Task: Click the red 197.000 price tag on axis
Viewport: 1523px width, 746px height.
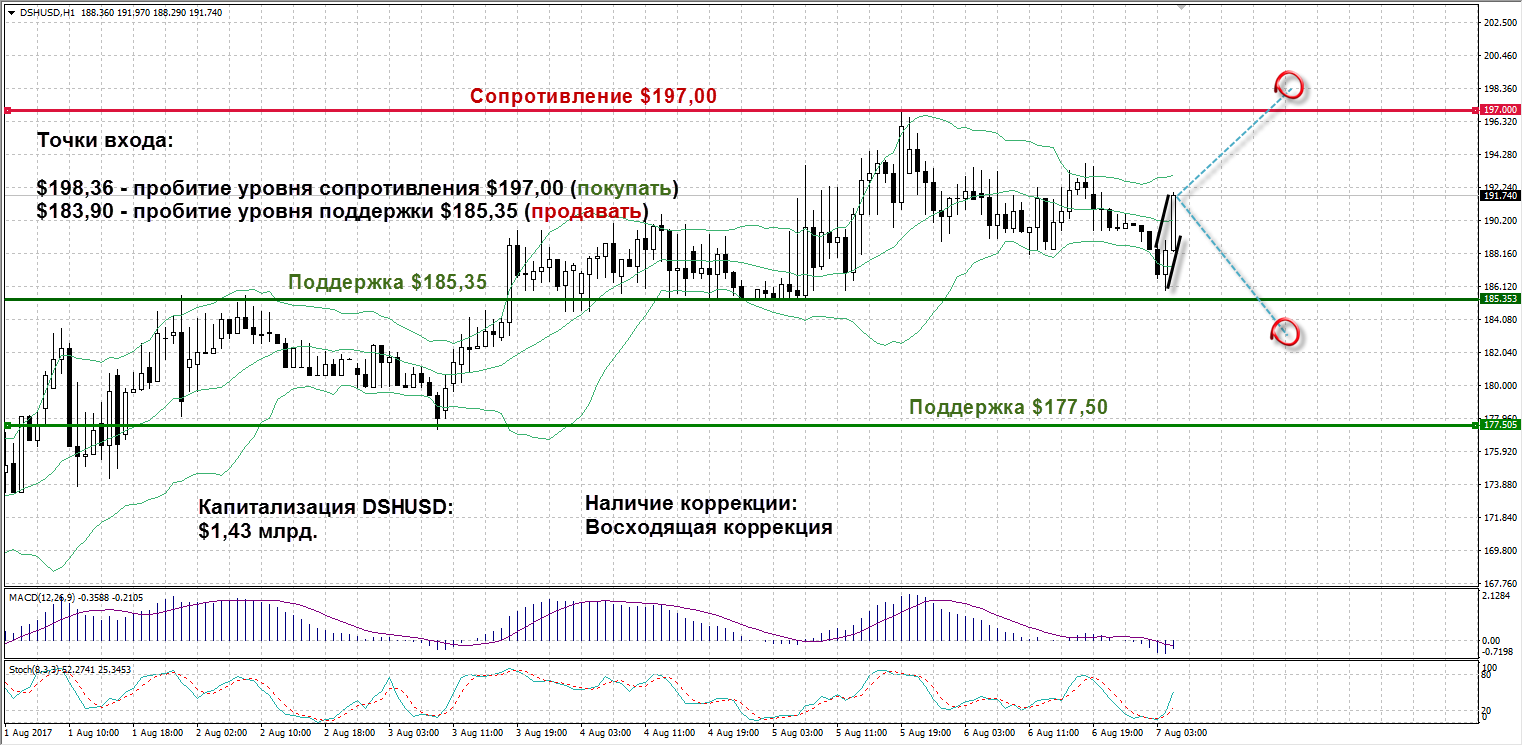Action: point(1500,110)
